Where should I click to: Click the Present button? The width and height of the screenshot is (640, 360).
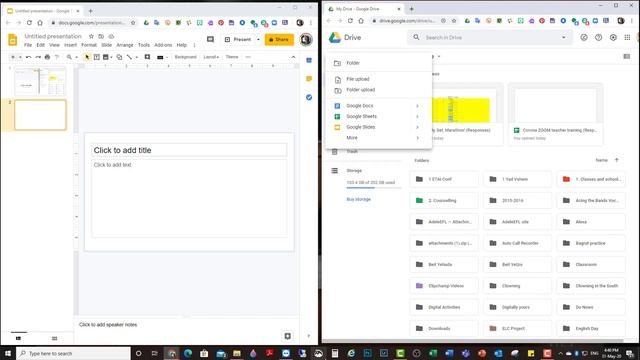click(238, 40)
